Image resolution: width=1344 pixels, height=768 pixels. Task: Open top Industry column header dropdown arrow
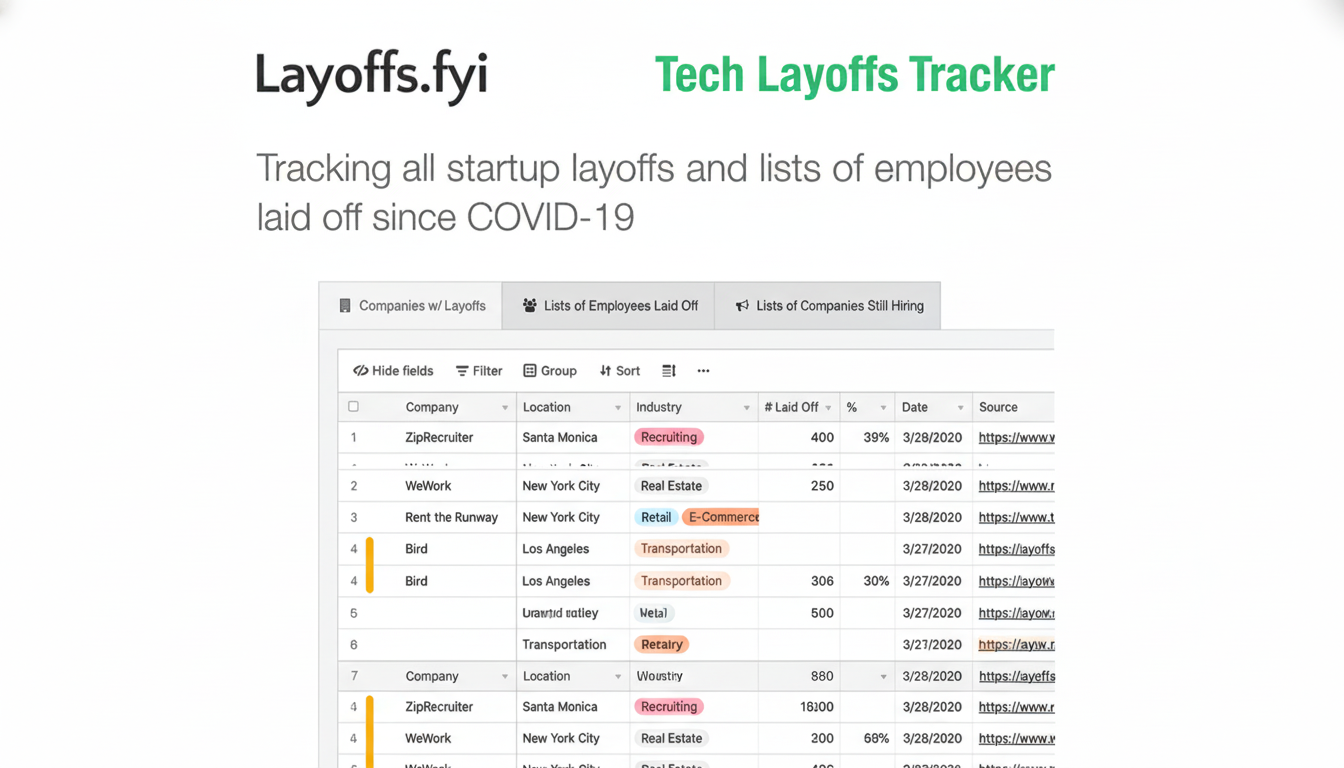(x=746, y=408)
